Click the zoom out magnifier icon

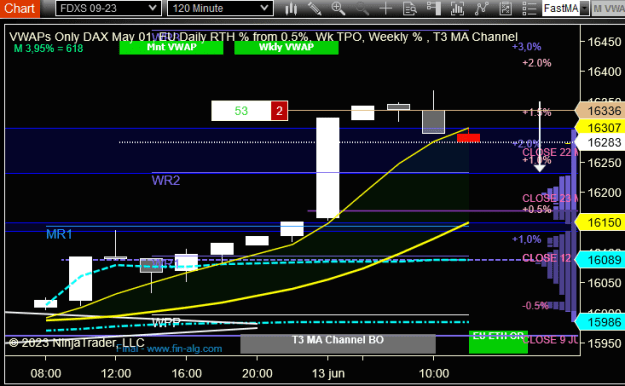point(362,8)
